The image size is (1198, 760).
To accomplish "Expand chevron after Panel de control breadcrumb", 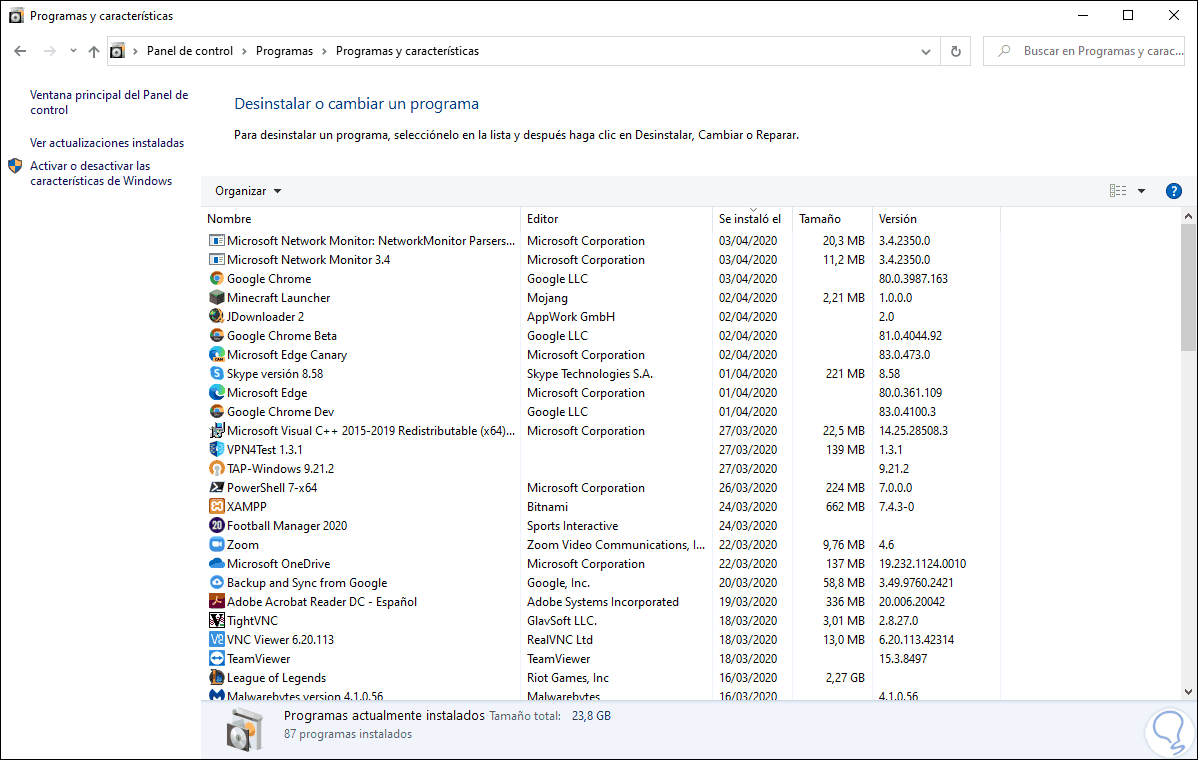I will point(244,51).
